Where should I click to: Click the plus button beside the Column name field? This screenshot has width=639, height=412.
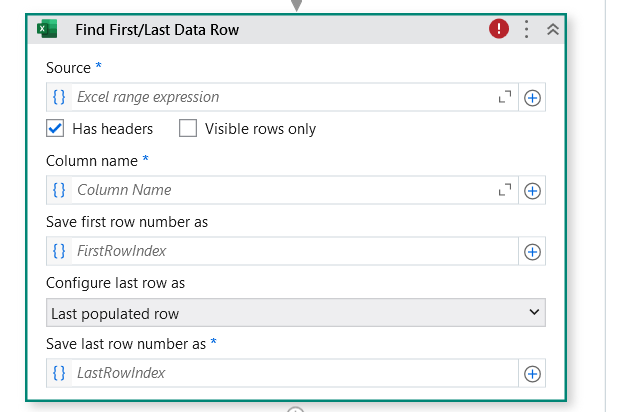[533, 190]
